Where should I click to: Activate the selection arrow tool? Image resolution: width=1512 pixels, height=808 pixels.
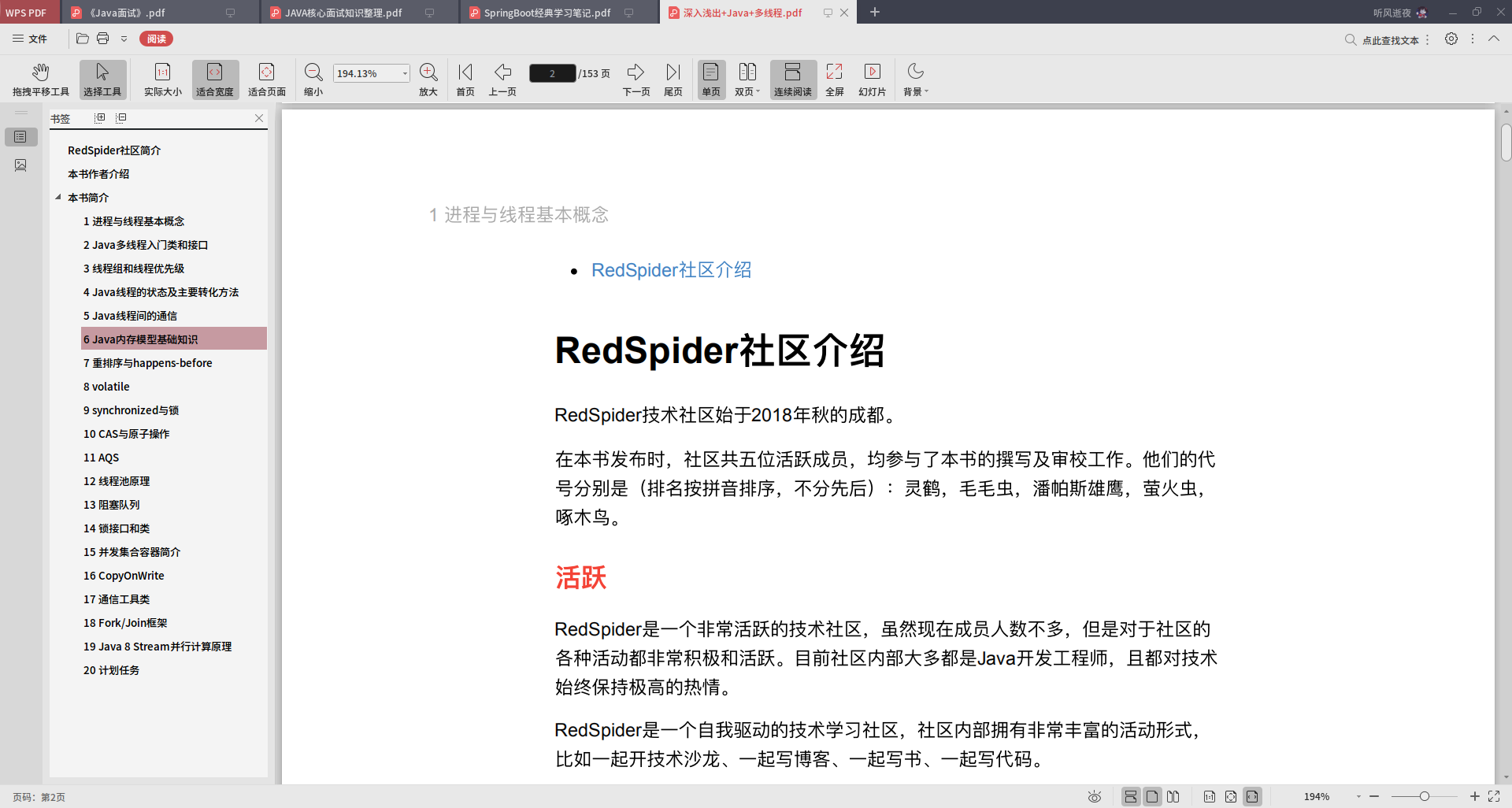click(x=102, y=80)
